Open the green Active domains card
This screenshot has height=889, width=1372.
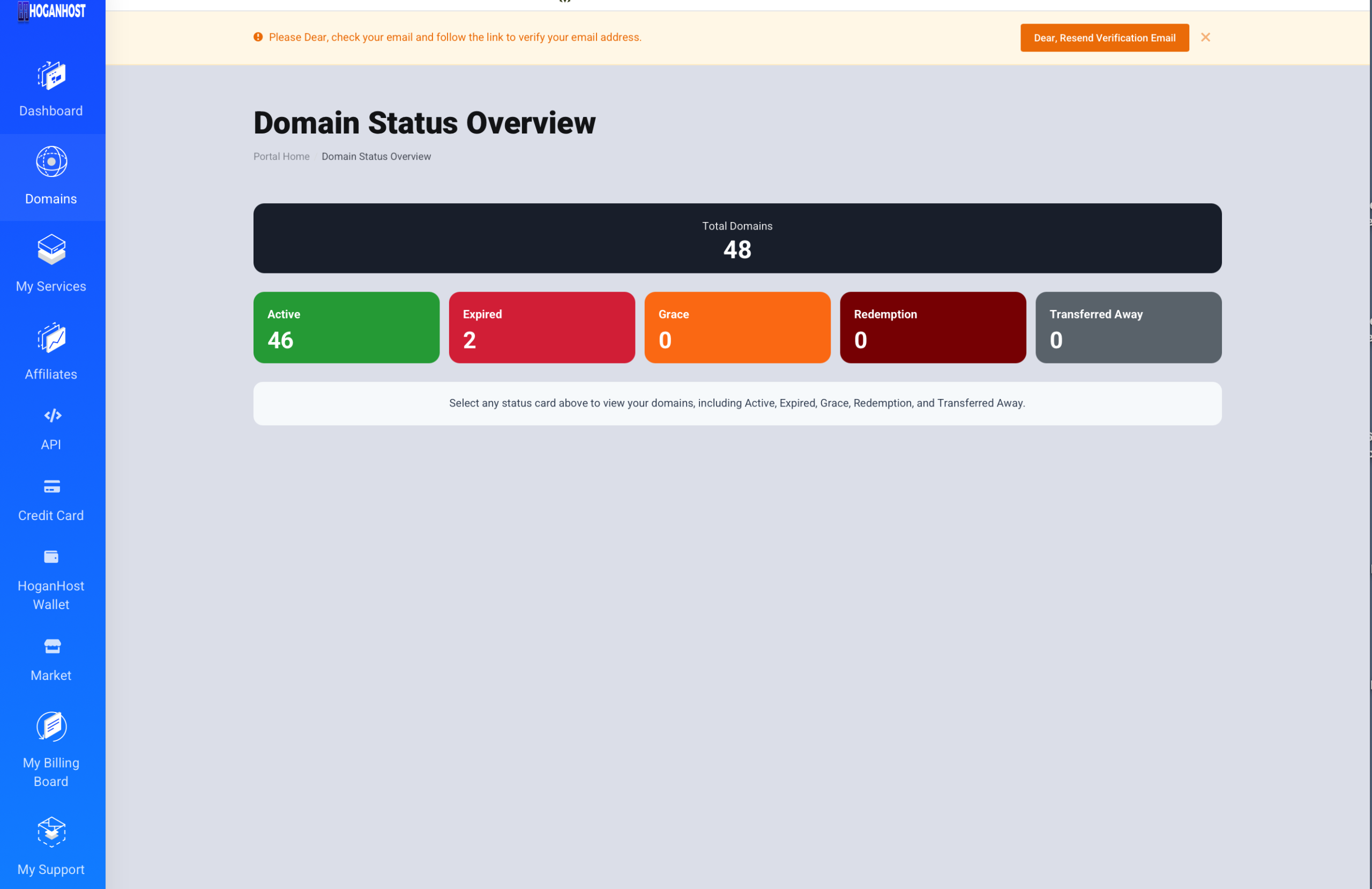click(x=346, y=327)
